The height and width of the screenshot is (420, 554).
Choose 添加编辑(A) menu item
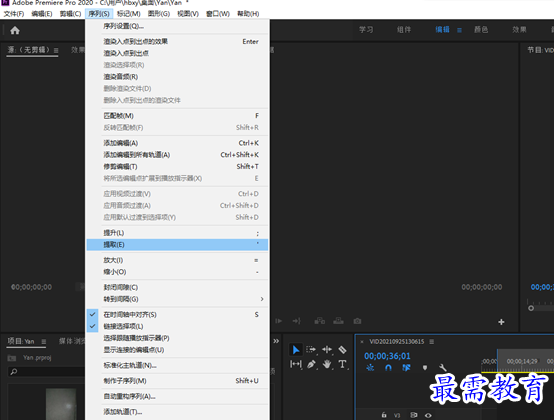pyautogui.click(x=177, y=143)
